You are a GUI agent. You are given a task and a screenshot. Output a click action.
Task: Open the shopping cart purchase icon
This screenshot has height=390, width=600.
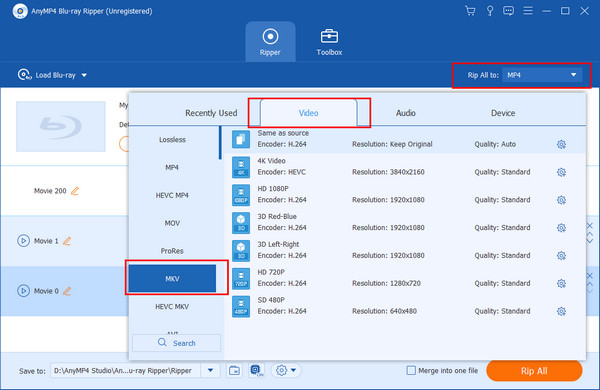470,11
